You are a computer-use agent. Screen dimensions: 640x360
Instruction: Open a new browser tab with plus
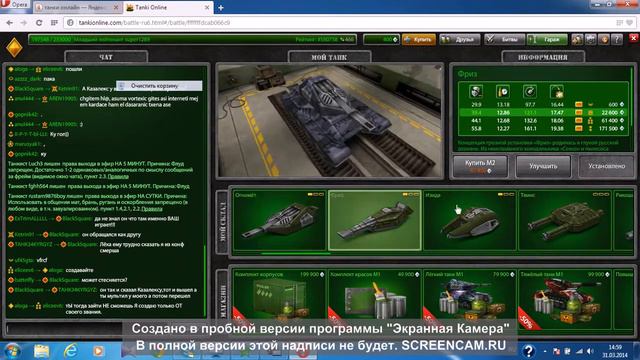(220, 7)
